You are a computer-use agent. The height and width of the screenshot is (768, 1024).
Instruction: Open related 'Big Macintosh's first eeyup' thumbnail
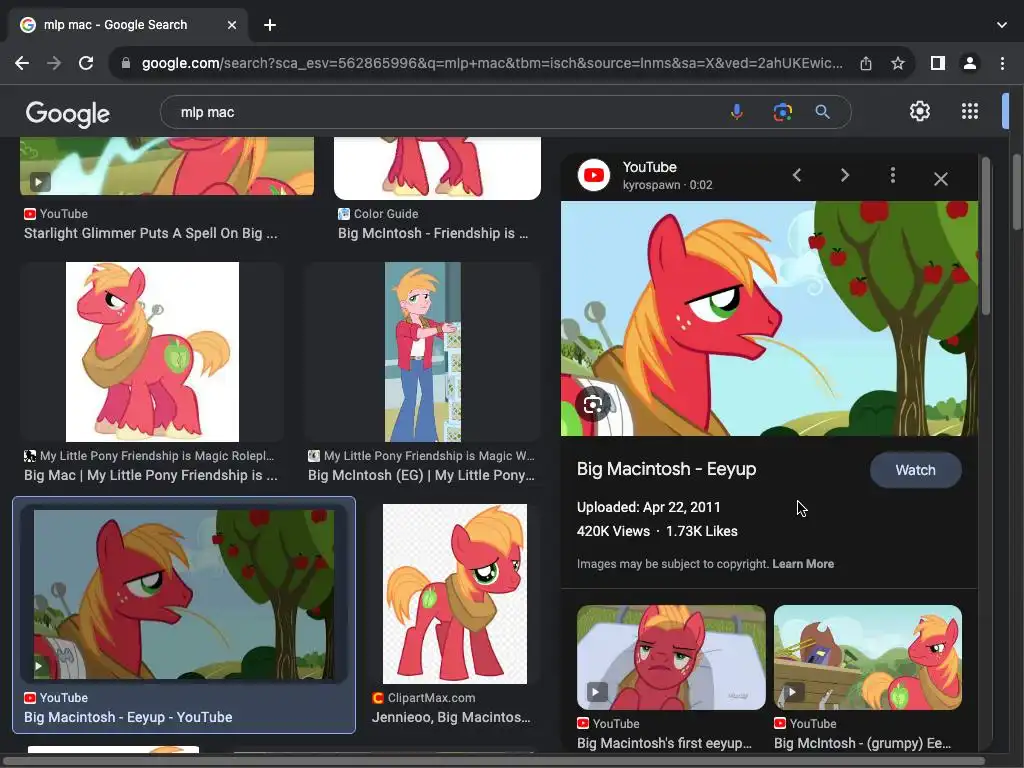671,657
